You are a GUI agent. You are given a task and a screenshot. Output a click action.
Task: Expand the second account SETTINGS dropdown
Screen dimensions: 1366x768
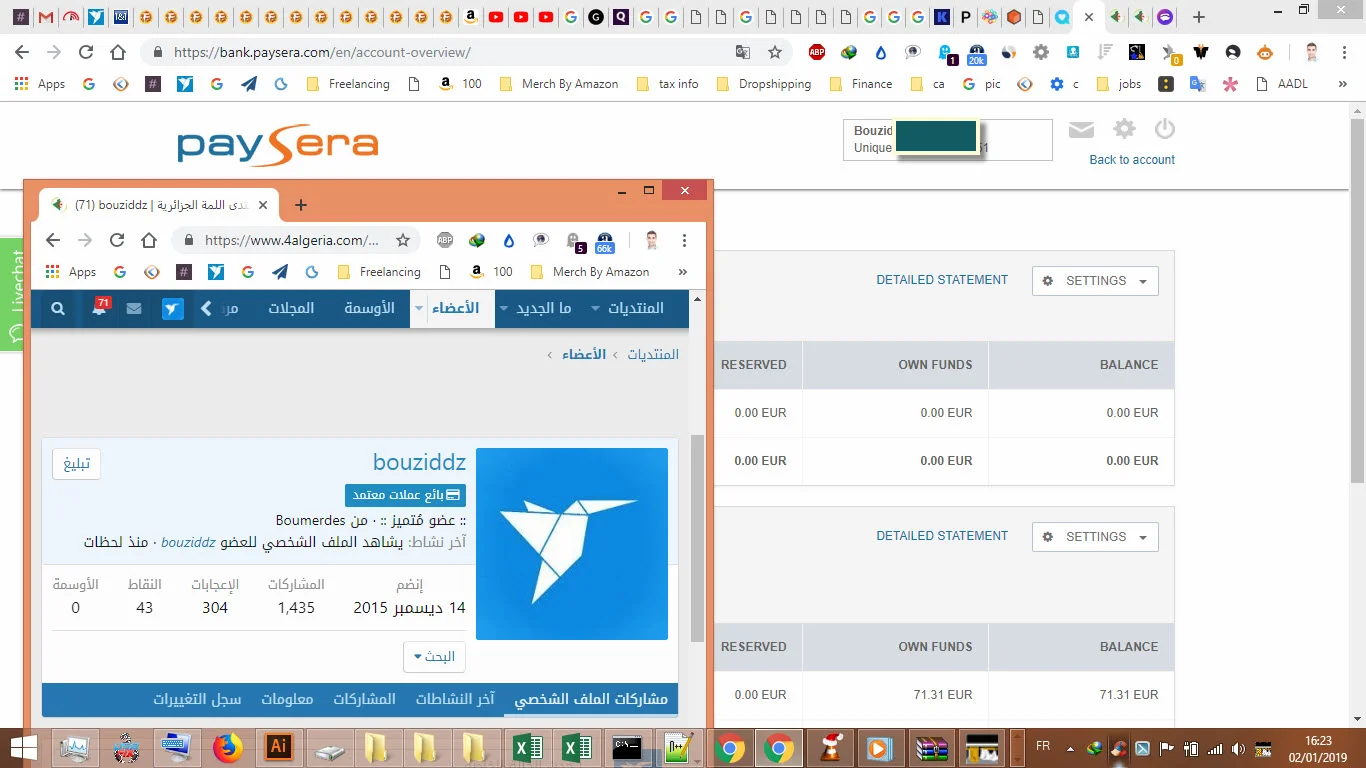click(1095, 537)
